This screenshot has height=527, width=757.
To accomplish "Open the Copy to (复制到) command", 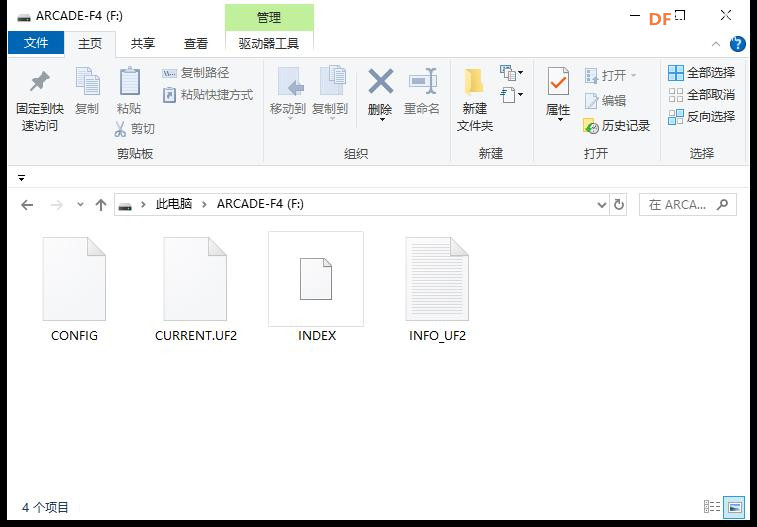I will tap(330, 93).
